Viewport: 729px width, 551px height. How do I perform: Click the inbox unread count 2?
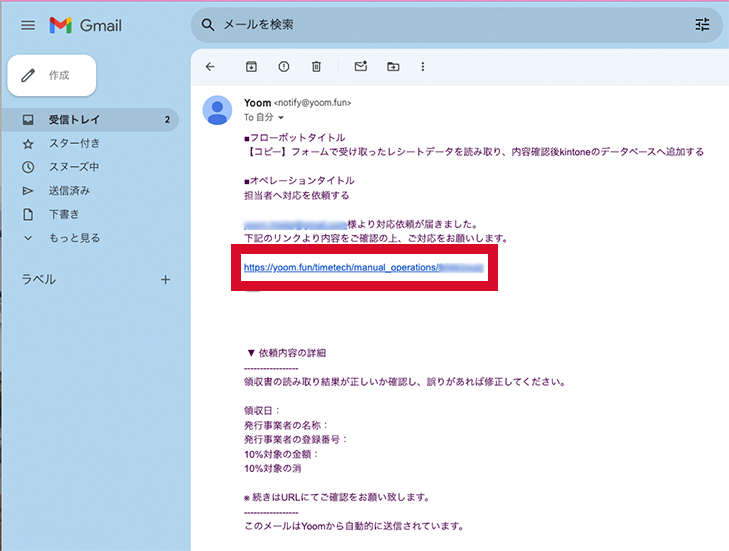(x=167, y=120)
